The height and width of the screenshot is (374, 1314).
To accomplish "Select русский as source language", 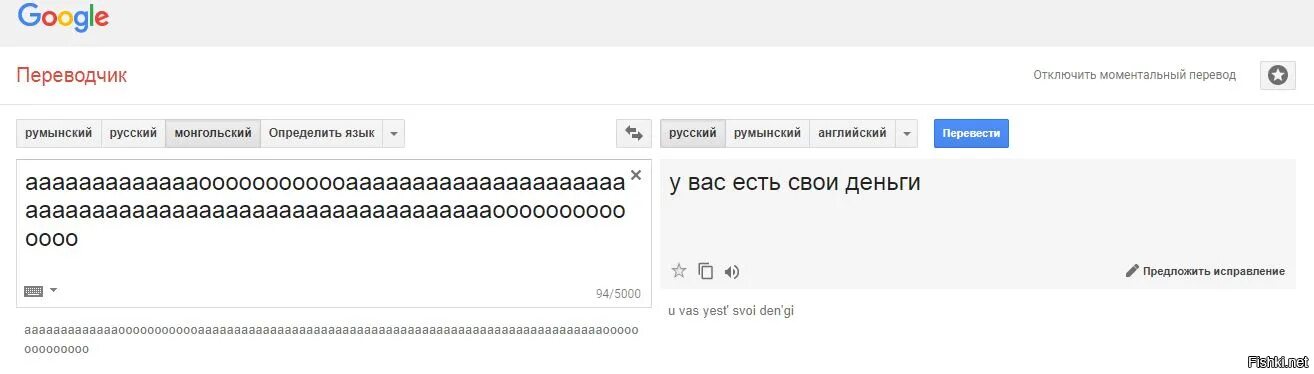I will (x=133, y=133).
